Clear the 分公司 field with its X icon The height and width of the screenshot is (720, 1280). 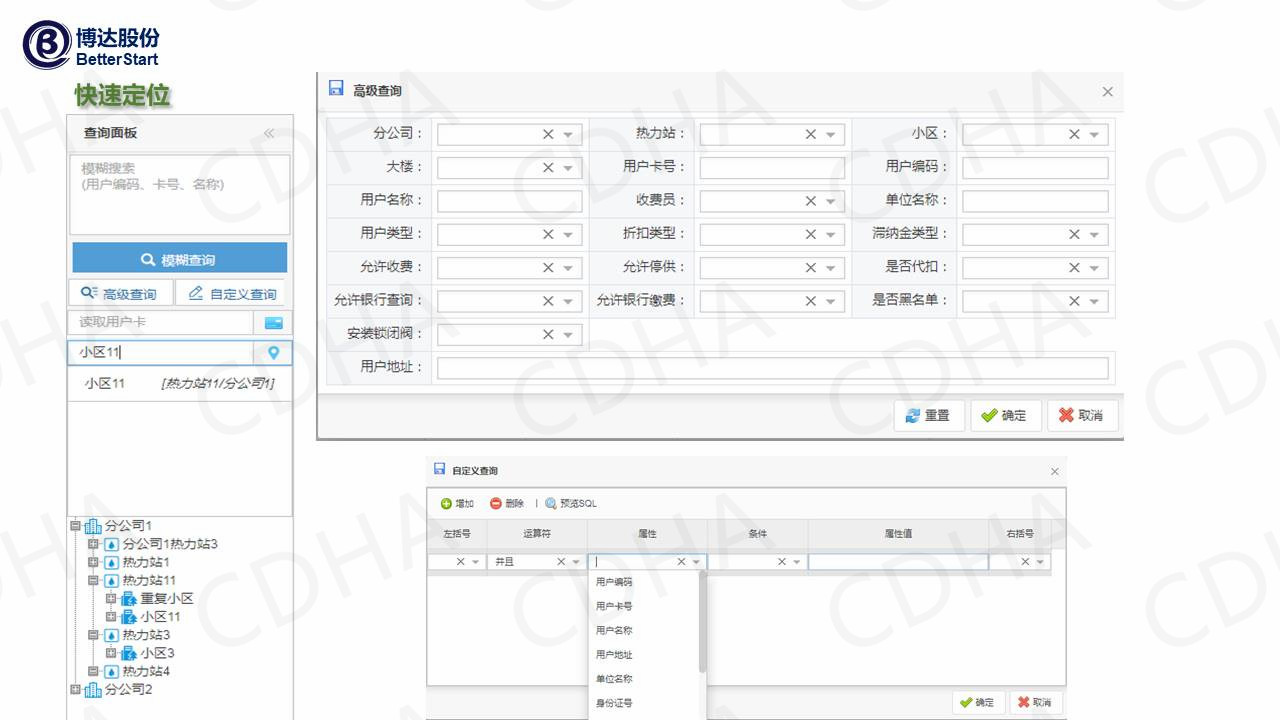(x=548, y=134)
